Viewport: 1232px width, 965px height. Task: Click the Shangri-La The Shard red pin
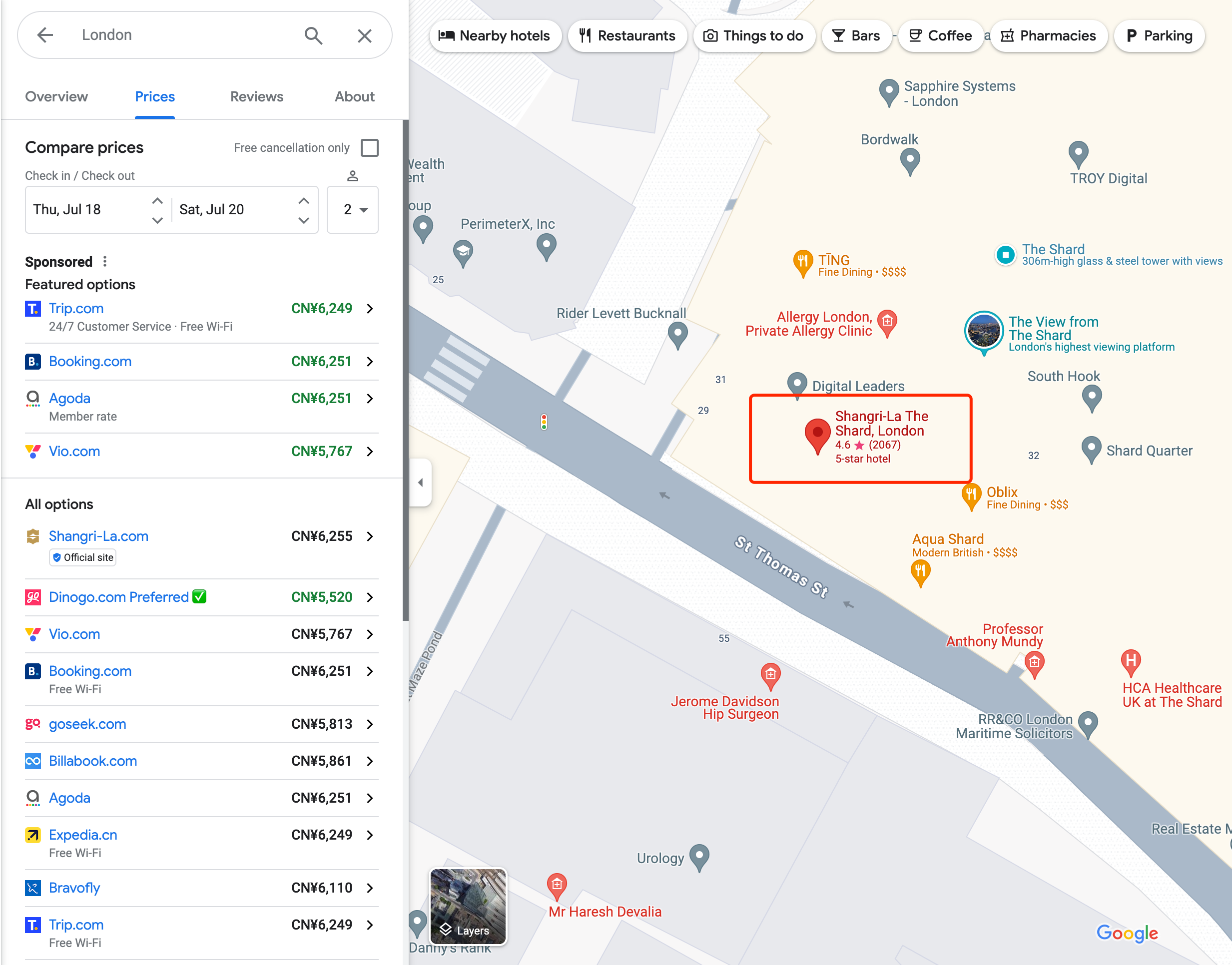pyautogui.click(x=817, y=436)
